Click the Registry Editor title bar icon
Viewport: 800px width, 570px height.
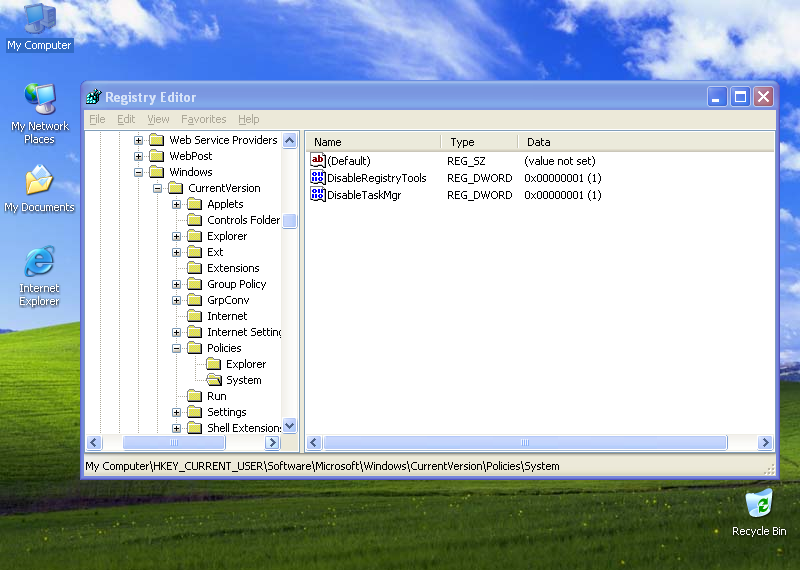(94, 96)
